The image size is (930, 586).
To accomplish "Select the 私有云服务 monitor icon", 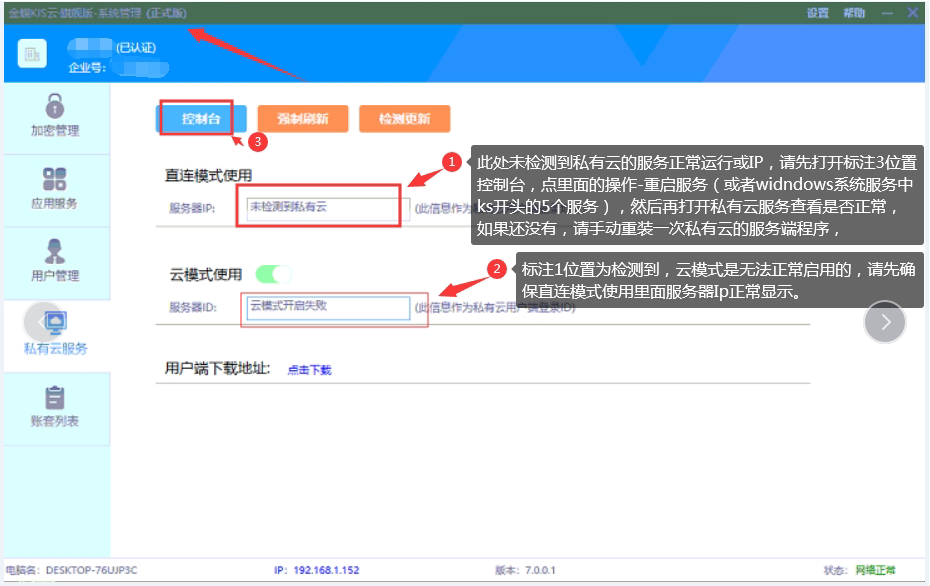I will coord(56,321).
